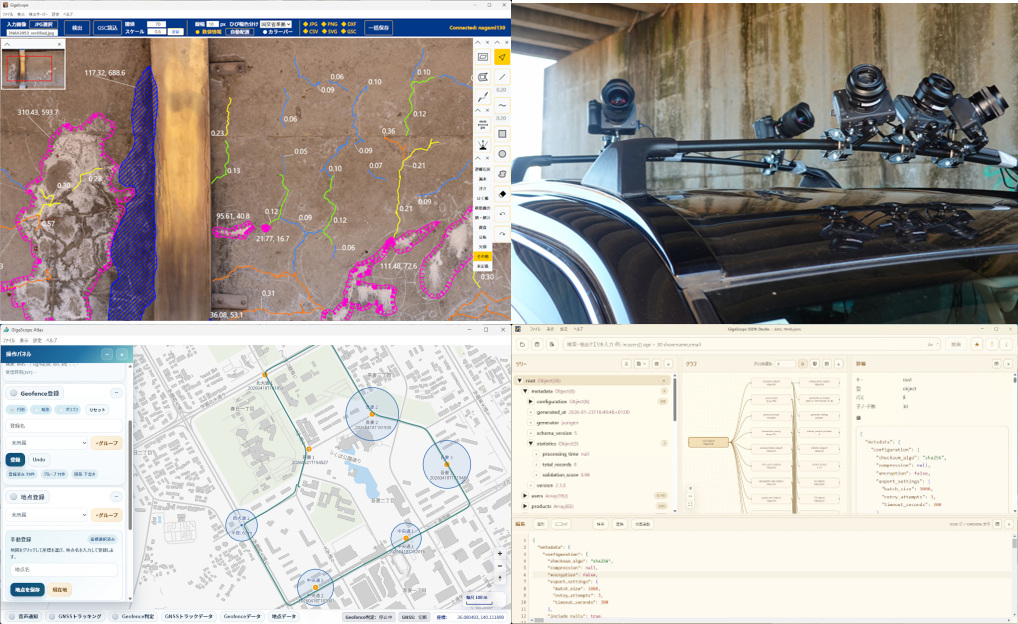This screenshot has width=1018, height=624.
Task: Click the 登録名 input field in Atlas
Action: (64, 426)
